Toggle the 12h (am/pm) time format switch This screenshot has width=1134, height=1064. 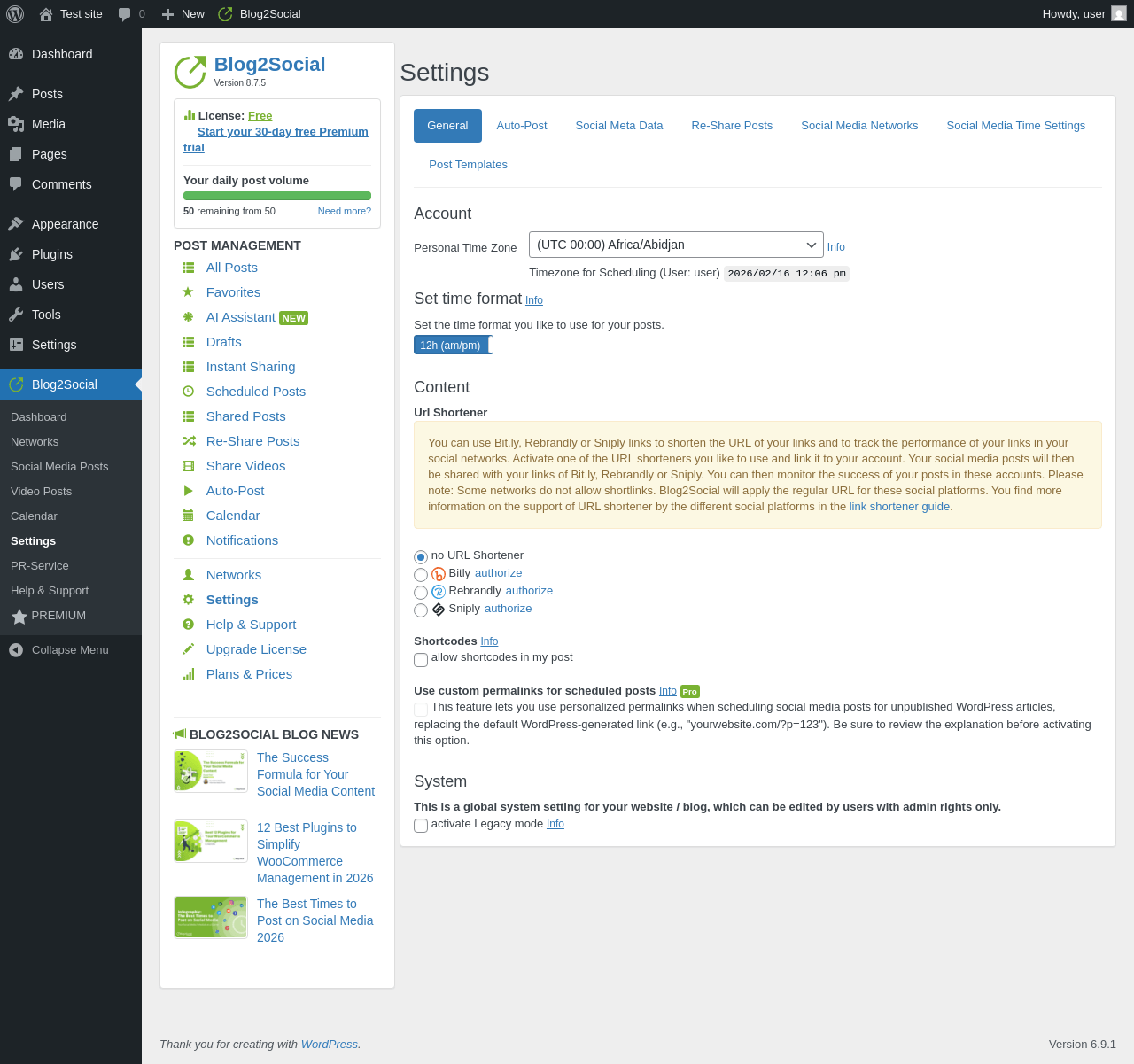454,345
